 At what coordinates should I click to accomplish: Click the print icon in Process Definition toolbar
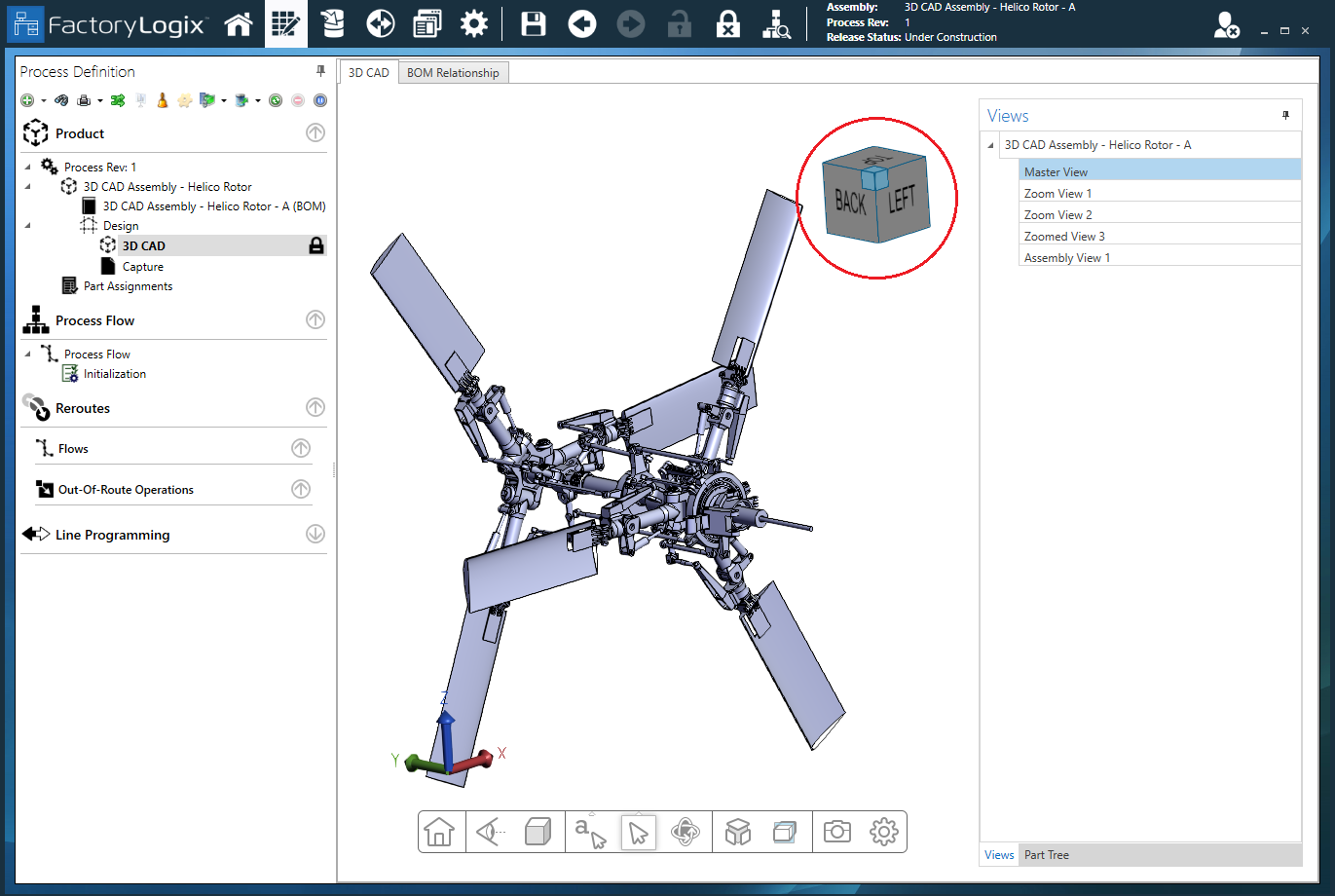(x=86, y=100)
